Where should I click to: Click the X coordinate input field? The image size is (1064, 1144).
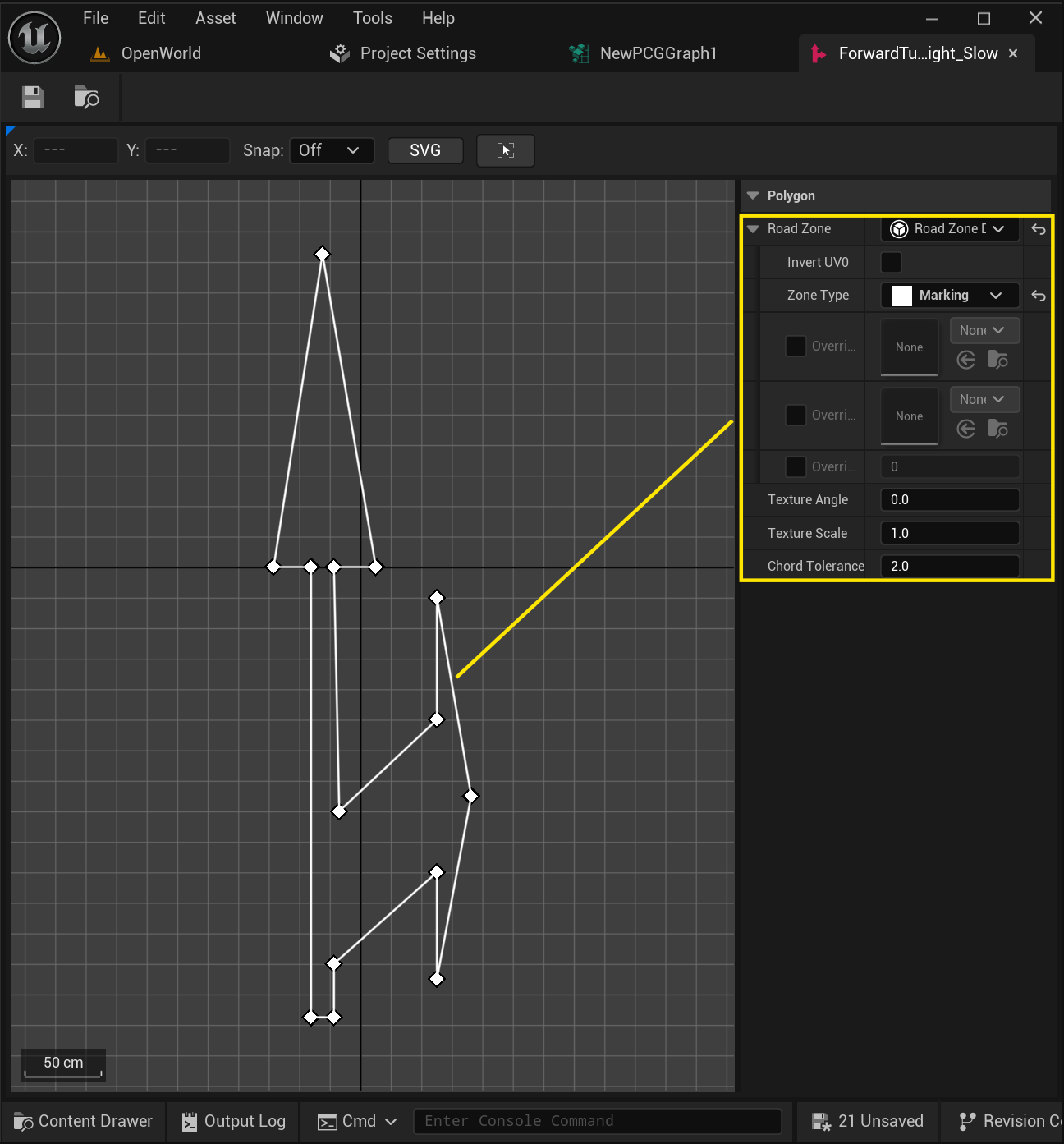76,150
